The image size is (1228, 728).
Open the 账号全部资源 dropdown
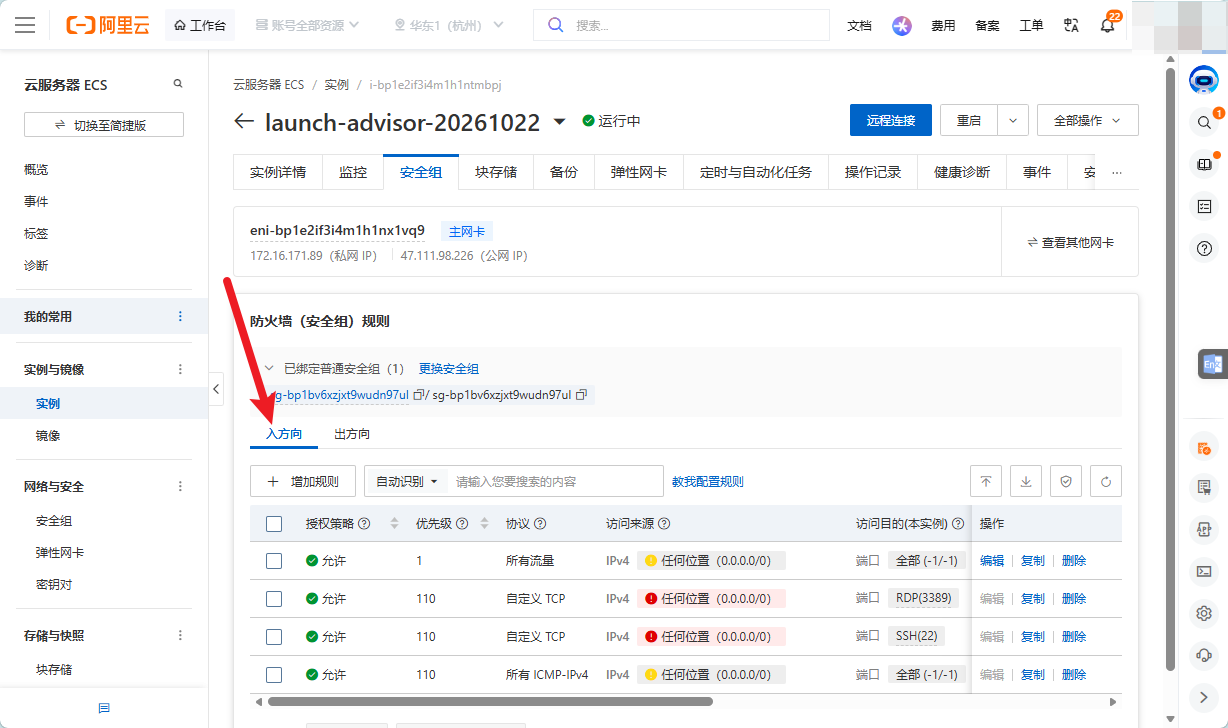307,25
